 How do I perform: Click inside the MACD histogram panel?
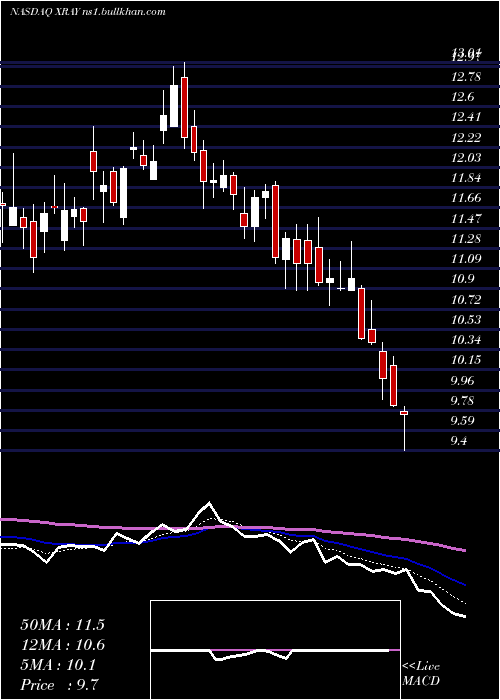point(275,650)
